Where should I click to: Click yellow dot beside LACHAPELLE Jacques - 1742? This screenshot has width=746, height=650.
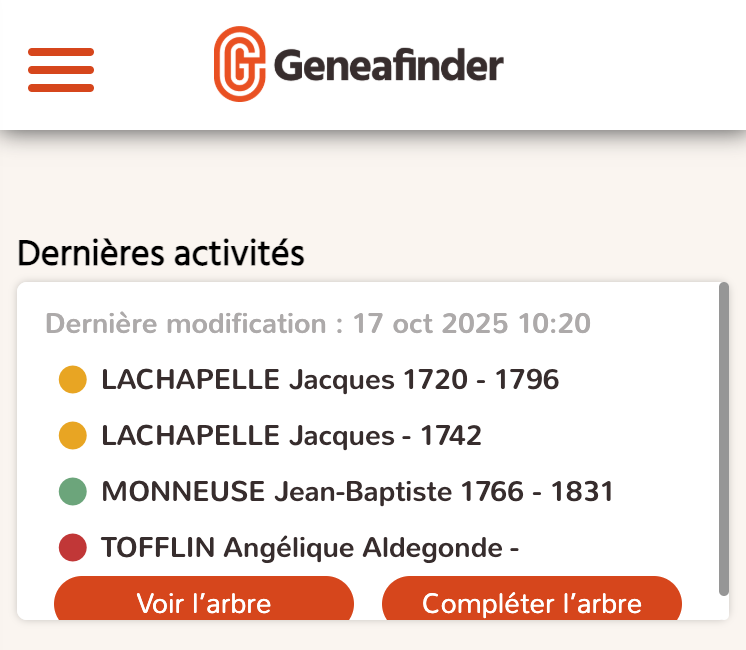point(73,436)
